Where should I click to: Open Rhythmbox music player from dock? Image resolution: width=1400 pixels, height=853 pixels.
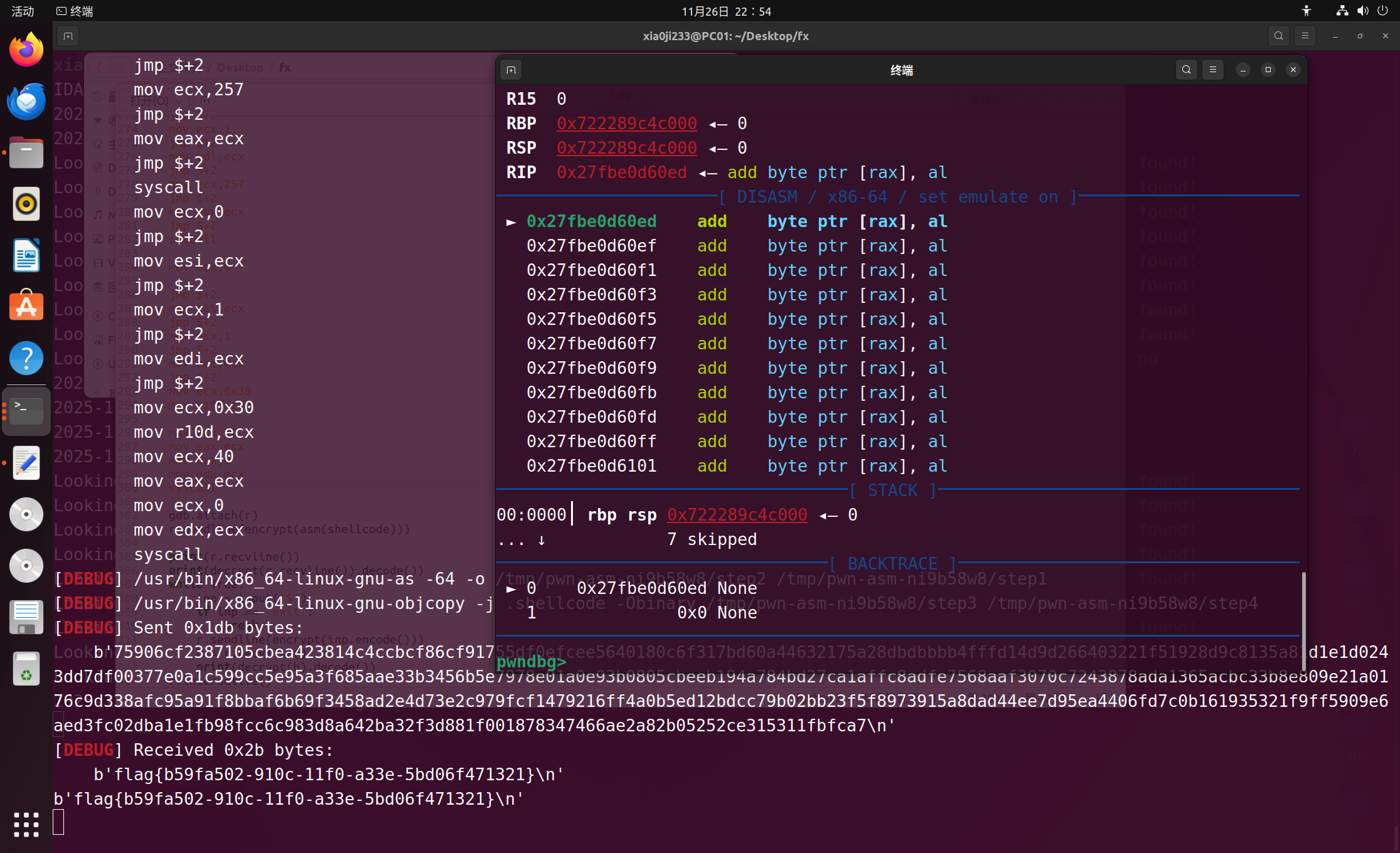(x=26, y=204)
